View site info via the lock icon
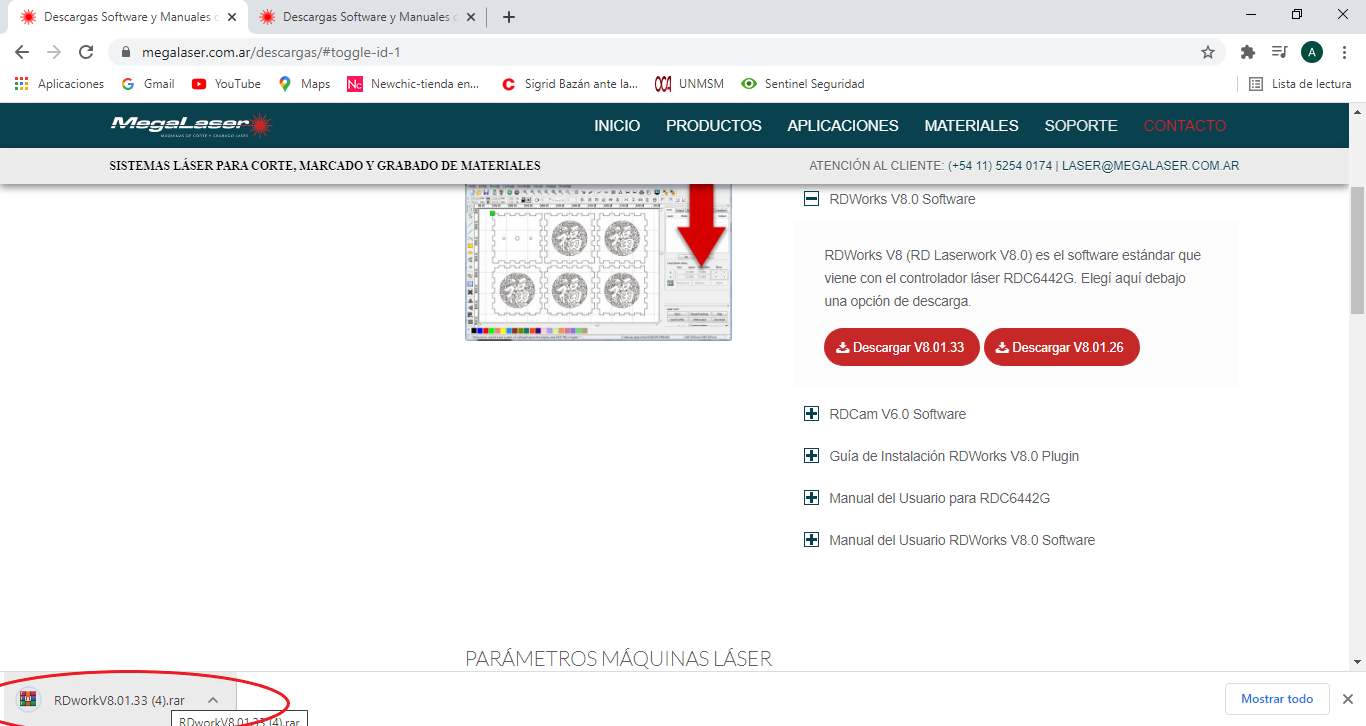This screenshot has height=726, width=1366. pos(125,52)
